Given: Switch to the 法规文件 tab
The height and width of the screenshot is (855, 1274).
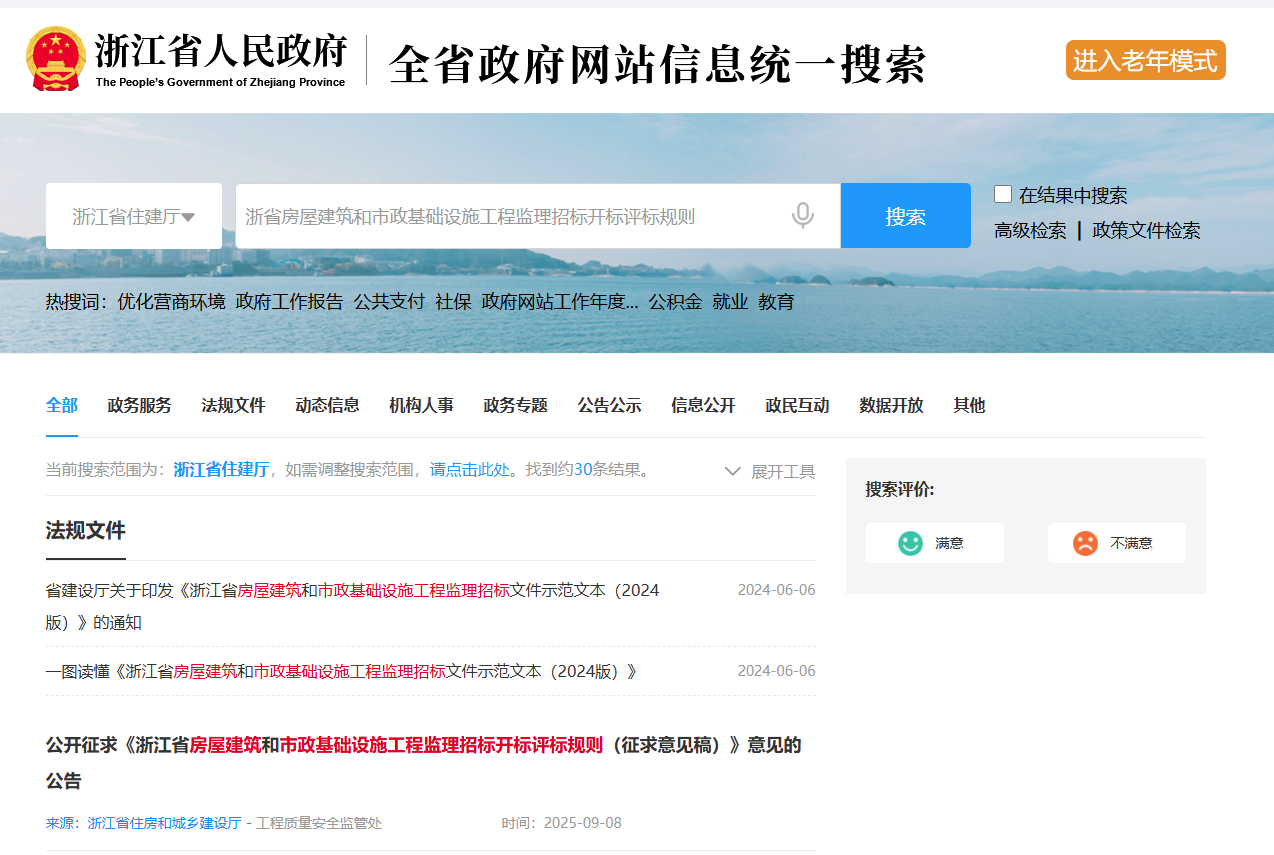Looking at the screenshot, I should [232, 405].
